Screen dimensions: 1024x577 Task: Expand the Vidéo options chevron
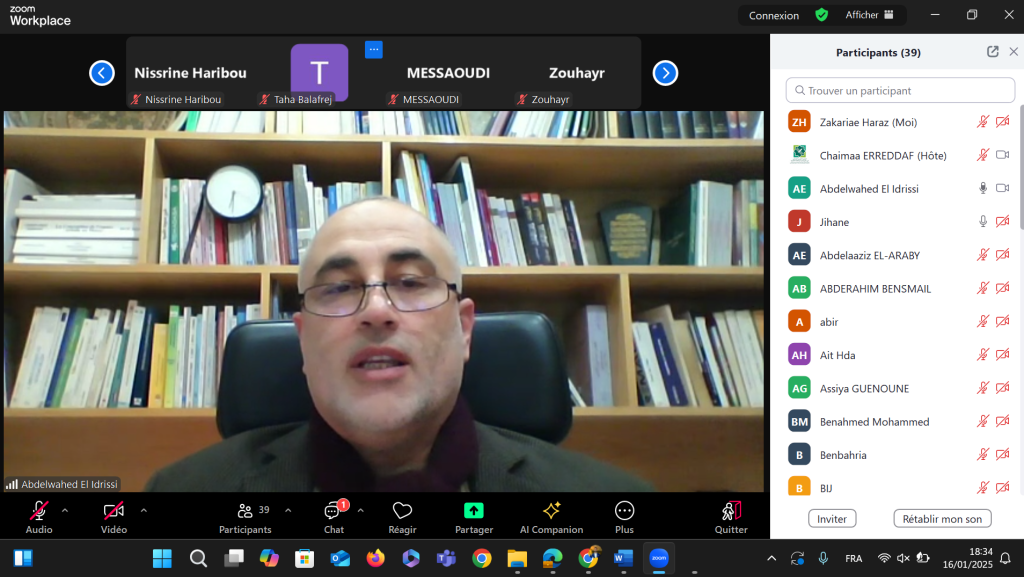(x=143, y=510)
